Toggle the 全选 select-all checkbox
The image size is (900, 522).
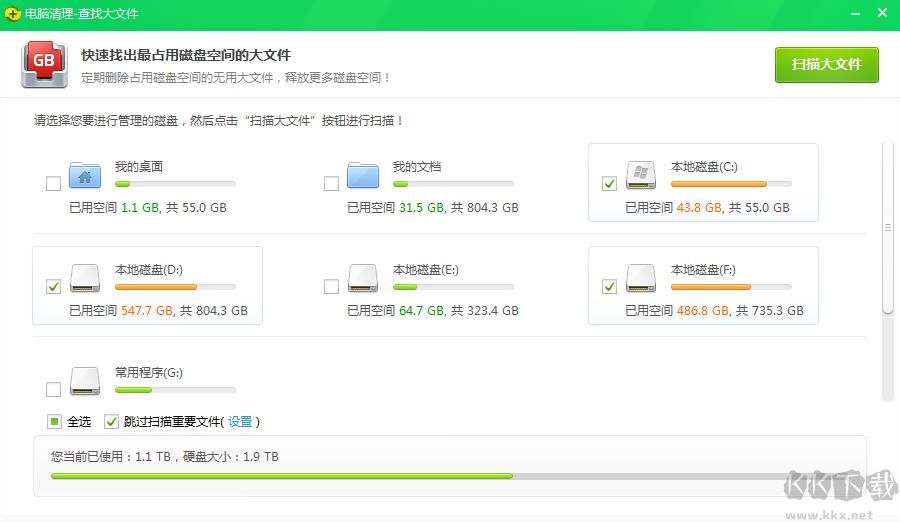[x=54, y=421]
